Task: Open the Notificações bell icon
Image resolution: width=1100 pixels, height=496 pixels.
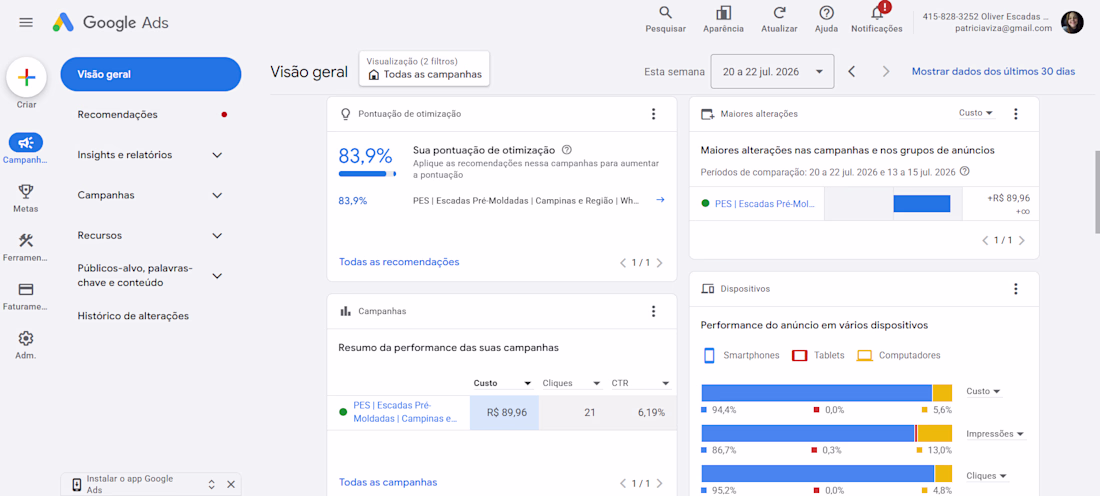Action: coord(877,13)
